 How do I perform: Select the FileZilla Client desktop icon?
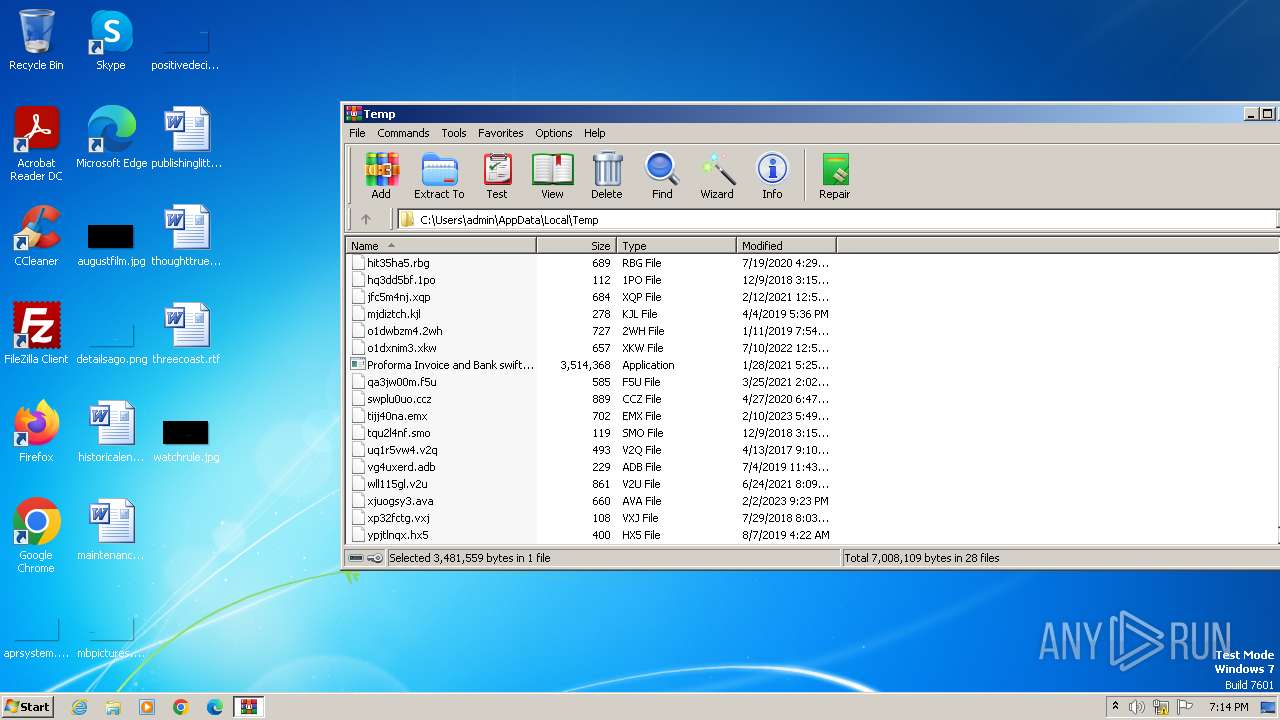pos(36,334)
